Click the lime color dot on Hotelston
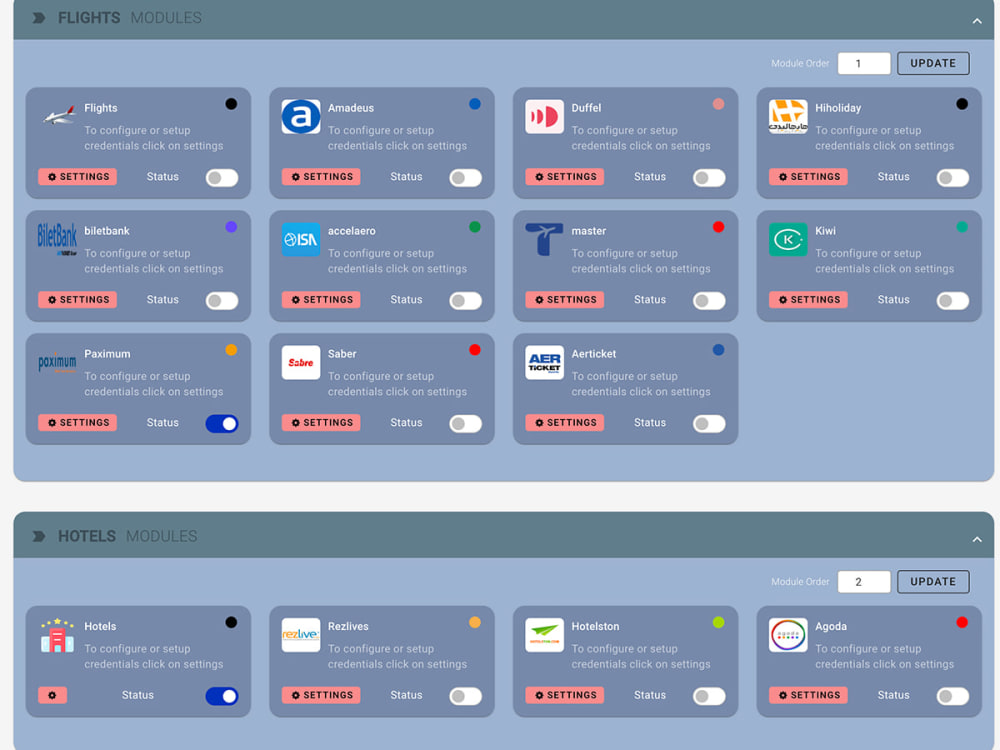Screen dimensions: 1000x750 [x=718, y=622]
